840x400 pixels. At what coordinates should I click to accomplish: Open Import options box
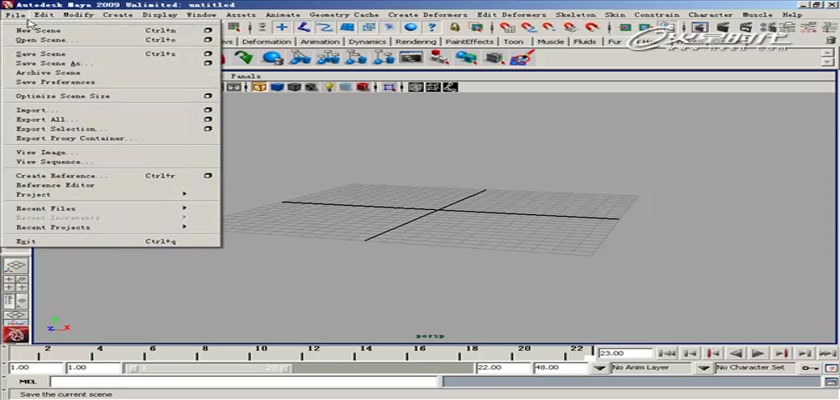point(208,110)
